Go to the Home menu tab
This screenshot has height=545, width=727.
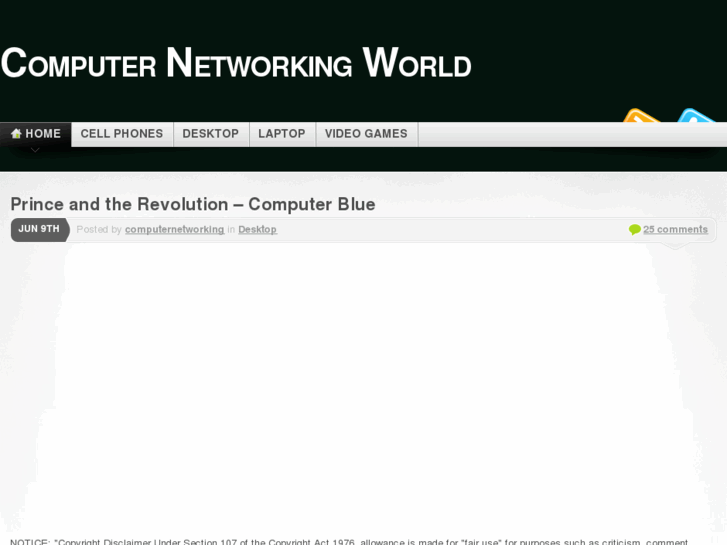tap(36, 134)
